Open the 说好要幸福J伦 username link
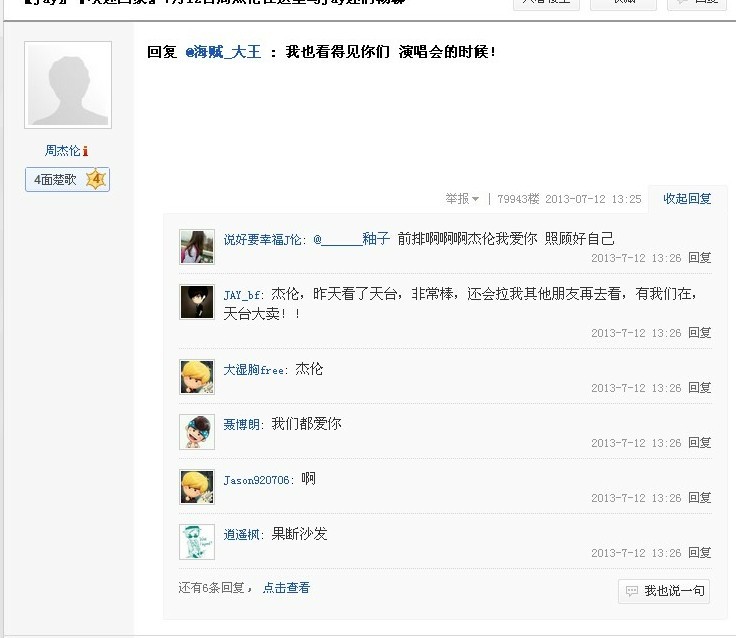 coord(262,239)
